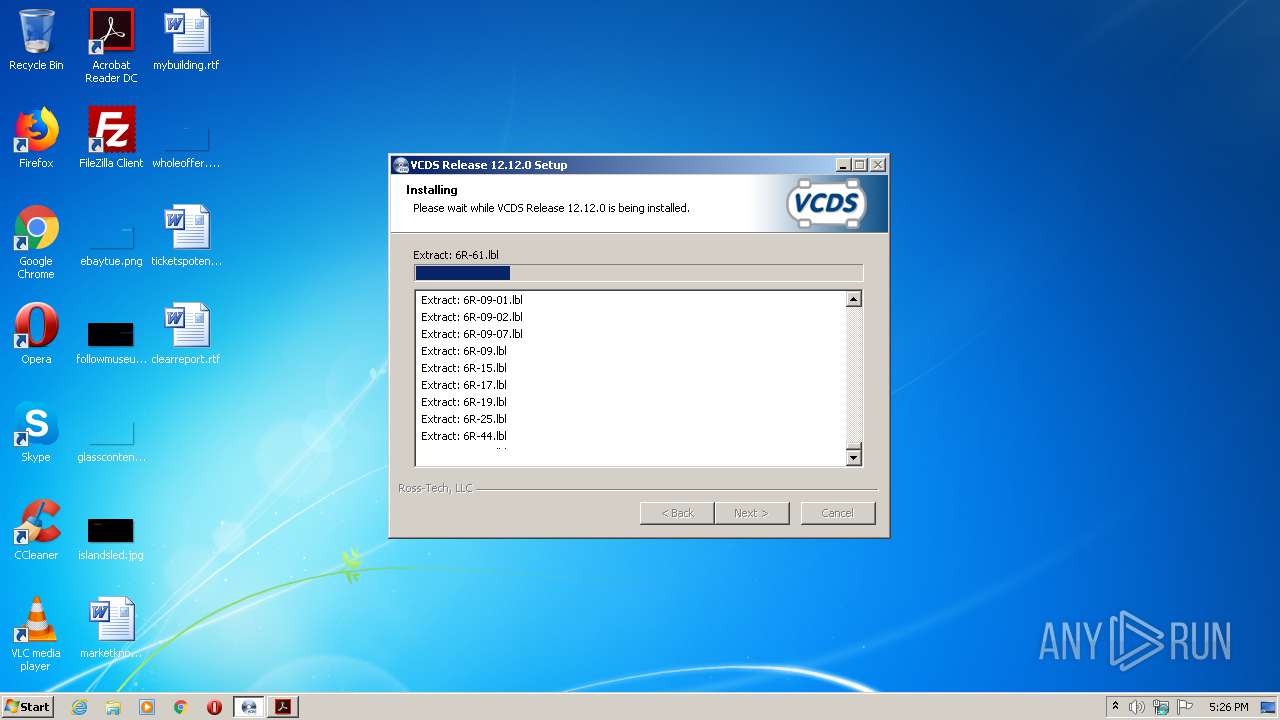Launch VLC media player shortcut
Screen dimensions: 1280x720
click(36, 634)
